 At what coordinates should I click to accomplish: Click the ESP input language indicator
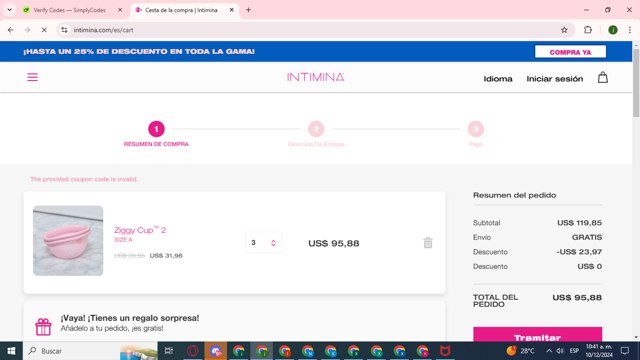click(x=574, y=351)
